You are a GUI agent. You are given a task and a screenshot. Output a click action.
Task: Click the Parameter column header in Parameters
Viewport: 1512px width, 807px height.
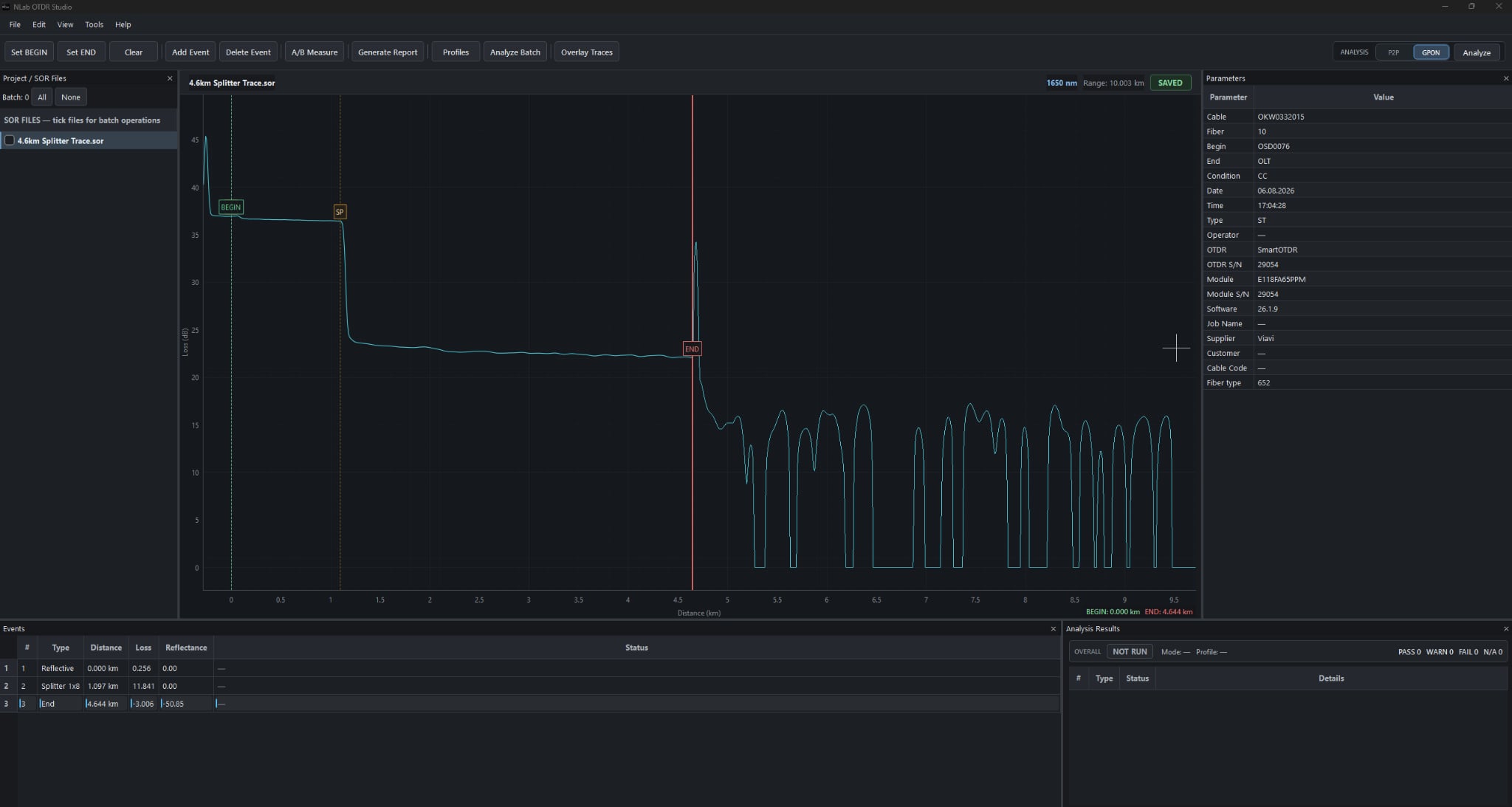click(x=1228, y=97)
